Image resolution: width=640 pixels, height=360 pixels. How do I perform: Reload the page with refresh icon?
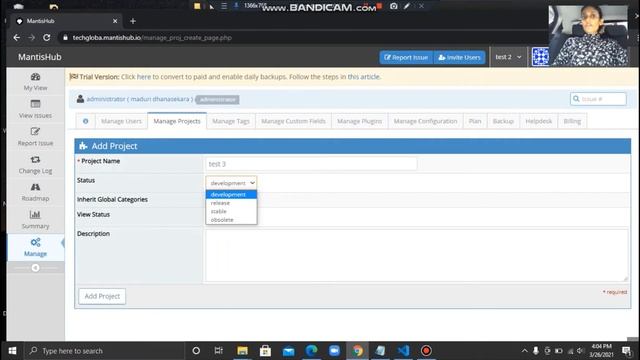tap(47, 38)
